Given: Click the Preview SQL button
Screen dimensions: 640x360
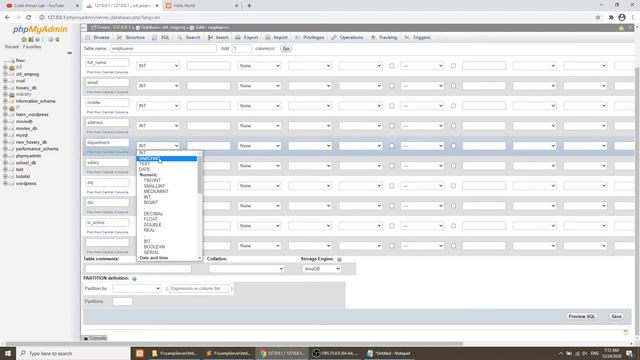Looking at the screenshot, I should (x=582, y=316).
